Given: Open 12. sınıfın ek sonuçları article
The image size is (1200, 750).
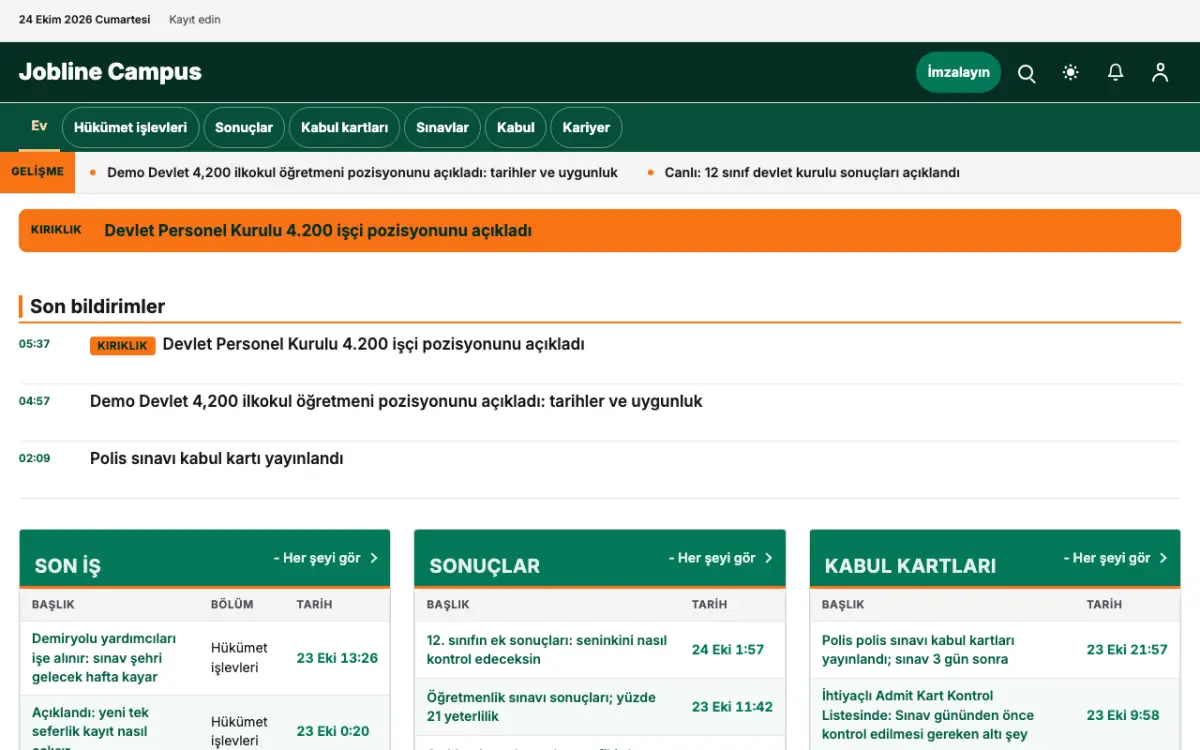Looking at the screenshot, I should click(547, 649).
